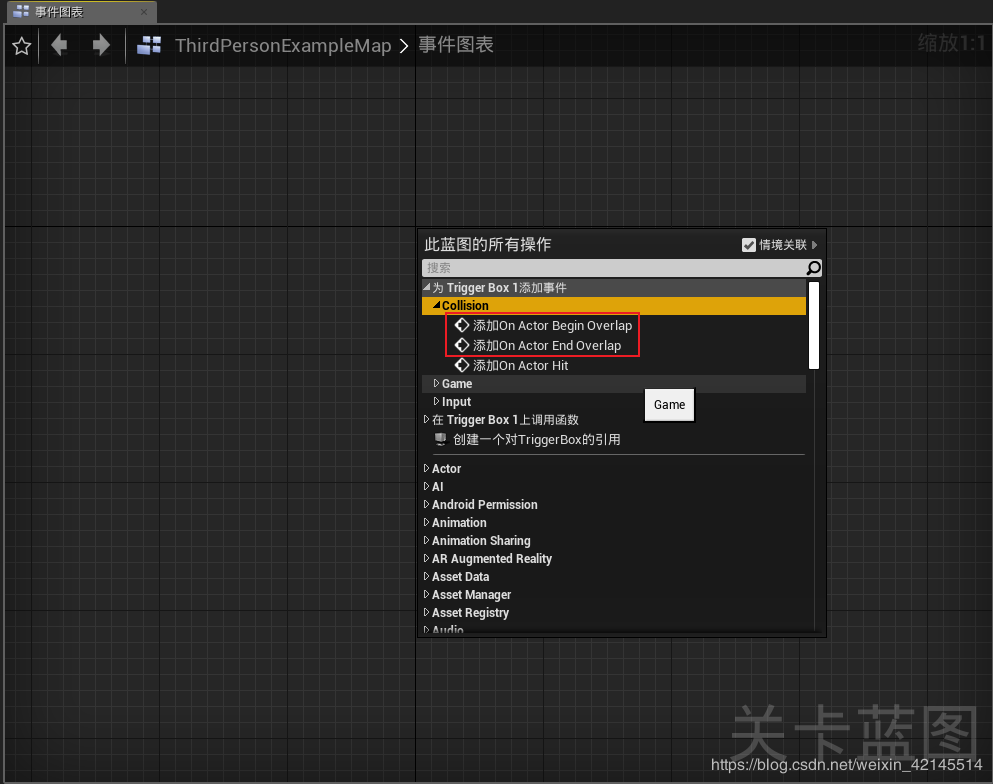Viewport: 993px width, 784px height.
Task: Go back with the left arrow button
Action: point(59,45)
